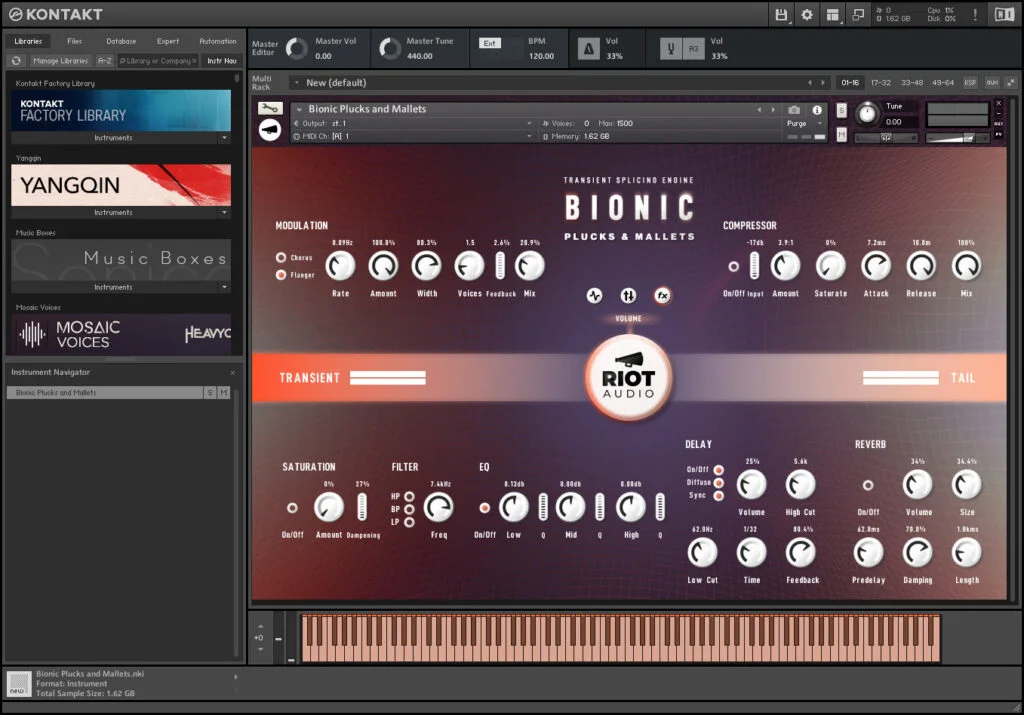Open the Multi Rack name dropdown arrow
Viewport: 1024px width, 715px height.
click(x=296, y=83)
